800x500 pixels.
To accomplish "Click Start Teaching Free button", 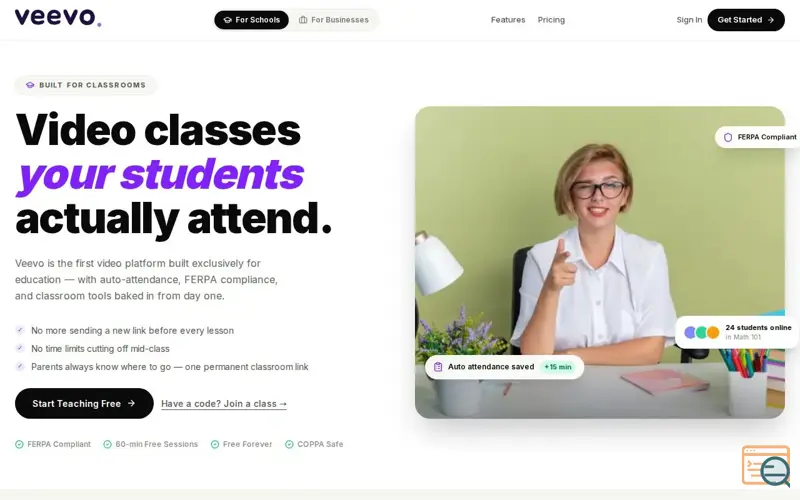I will pos(84,404).
